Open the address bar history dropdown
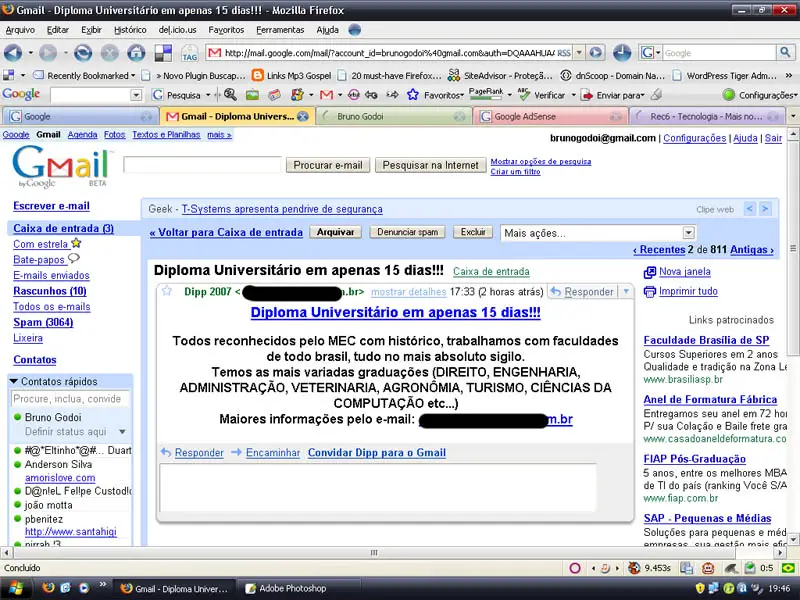This screenshot has height=600, width=800. click(x=579, y=53)
